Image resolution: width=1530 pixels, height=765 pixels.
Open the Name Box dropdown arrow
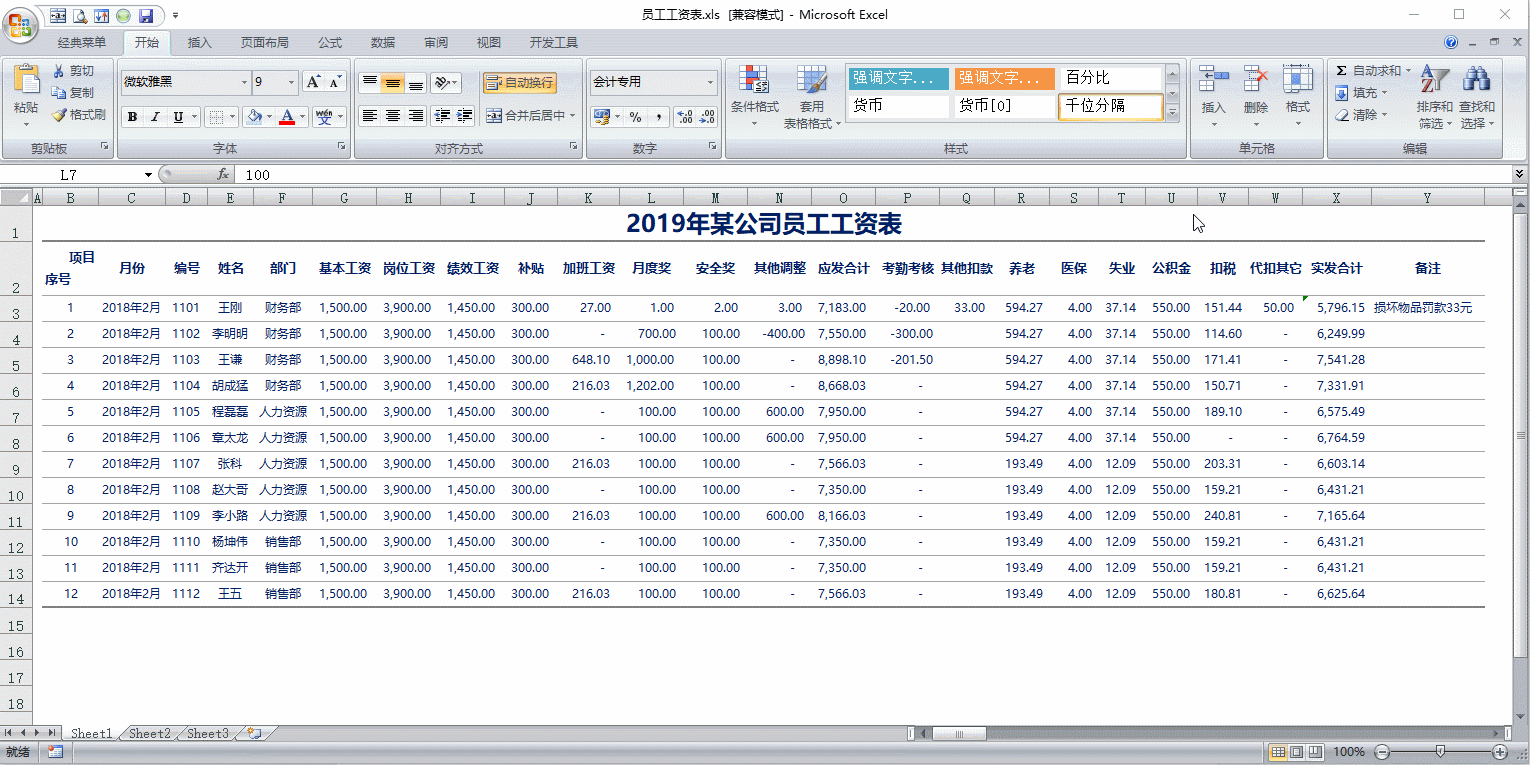[x=148, y=175]
